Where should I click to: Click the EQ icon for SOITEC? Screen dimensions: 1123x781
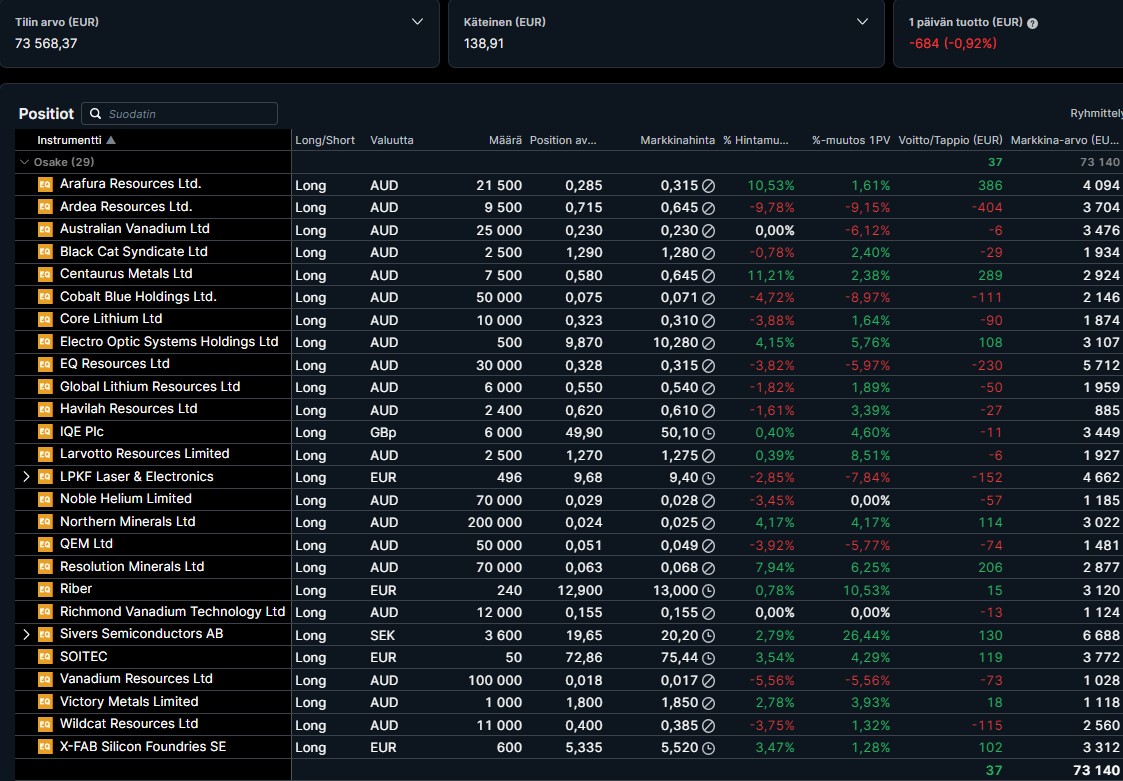pos(45,657)
